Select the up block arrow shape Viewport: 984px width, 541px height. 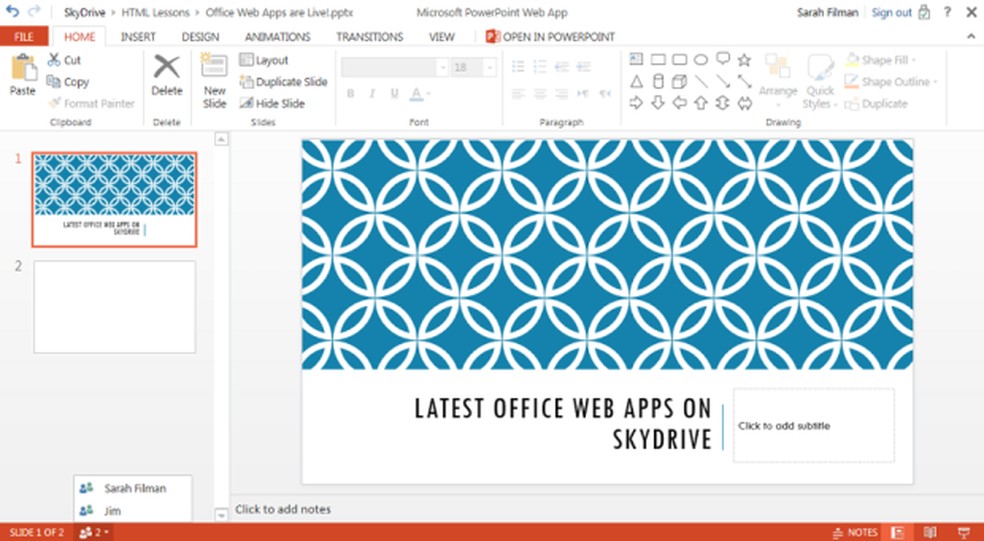[701, 103]
